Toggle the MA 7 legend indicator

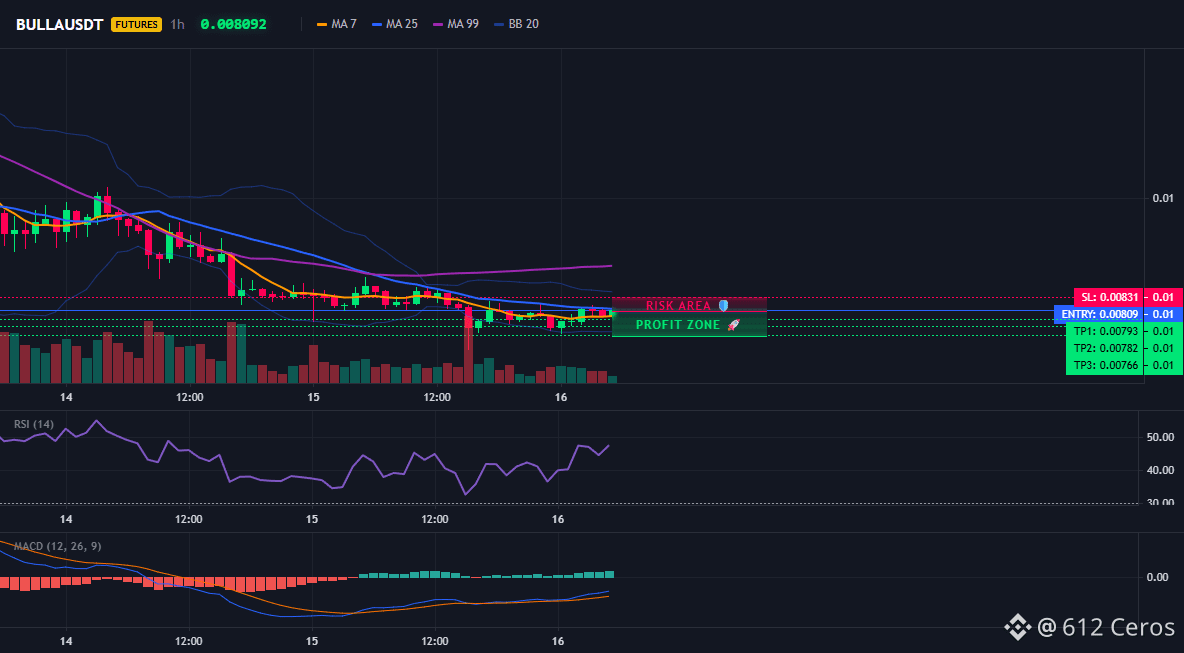point(337,24)
